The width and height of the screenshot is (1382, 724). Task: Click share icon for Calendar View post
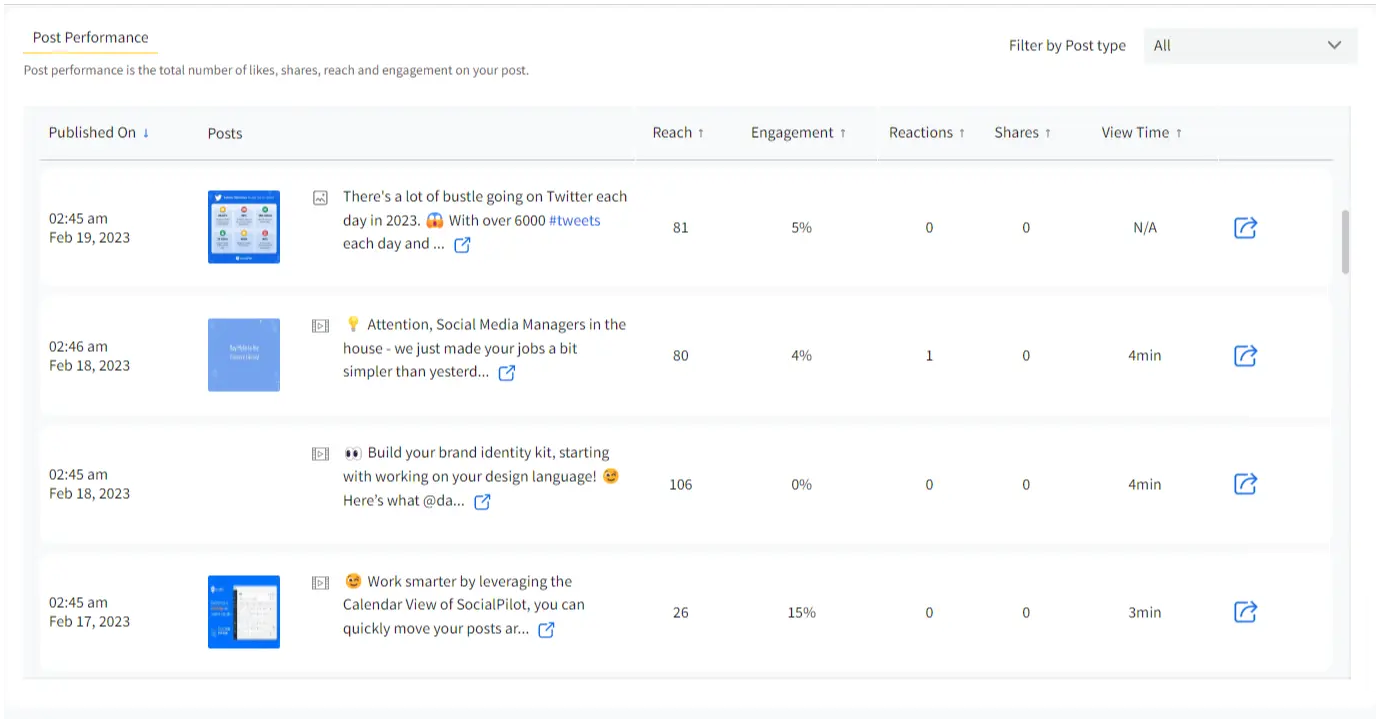(x=1244, y=612)
